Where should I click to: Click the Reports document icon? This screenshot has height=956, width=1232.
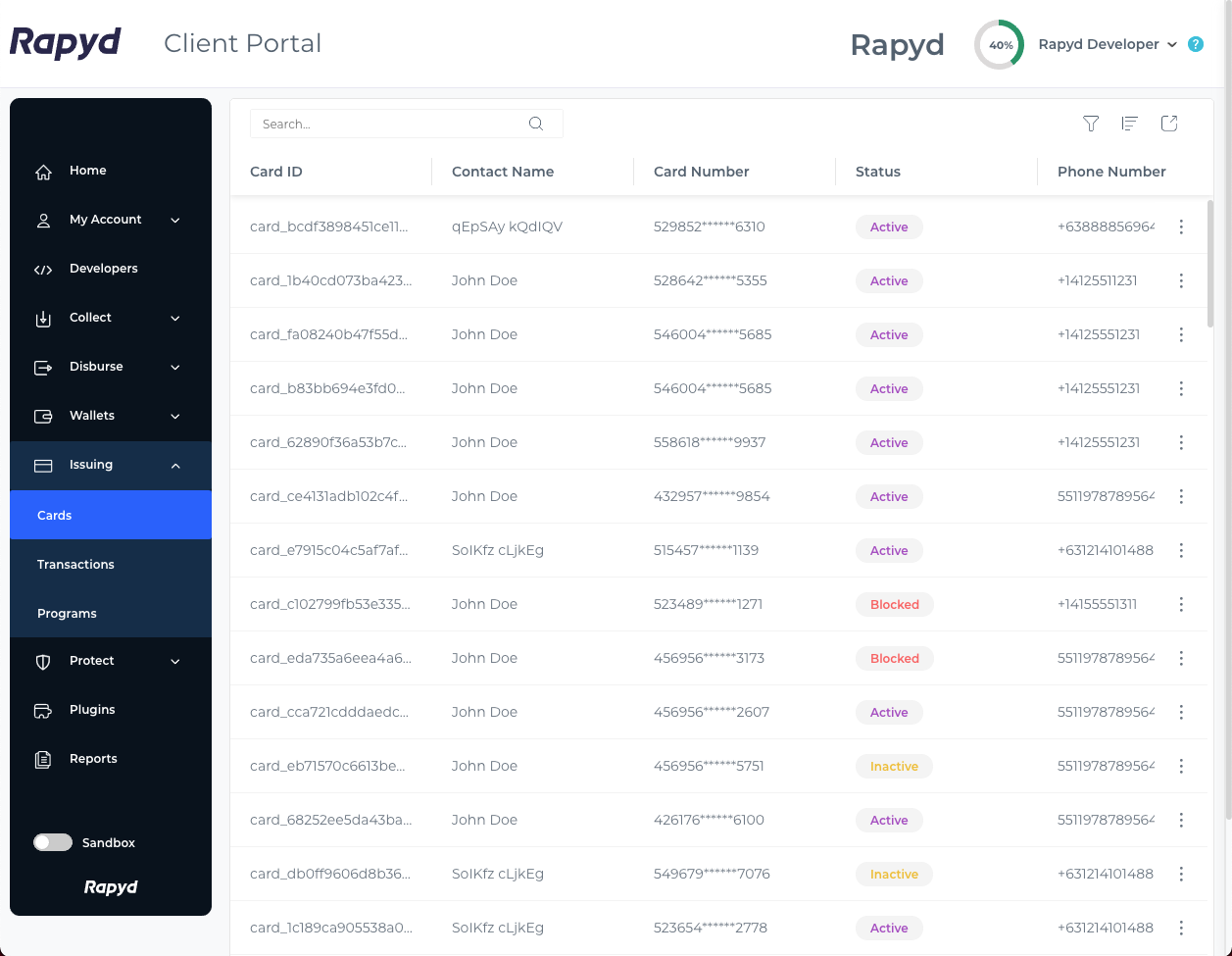pyautogui.click(x=43, y=760)
